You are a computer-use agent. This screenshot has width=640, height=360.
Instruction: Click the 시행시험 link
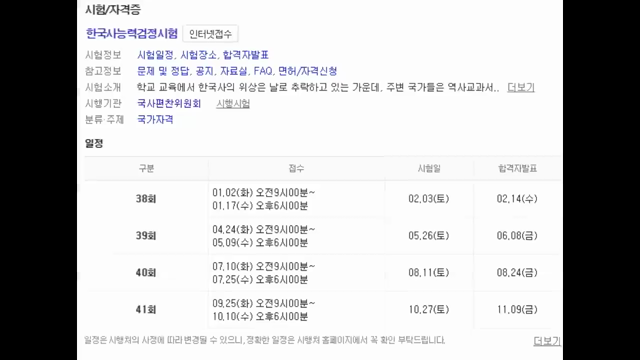pos(233,104)
